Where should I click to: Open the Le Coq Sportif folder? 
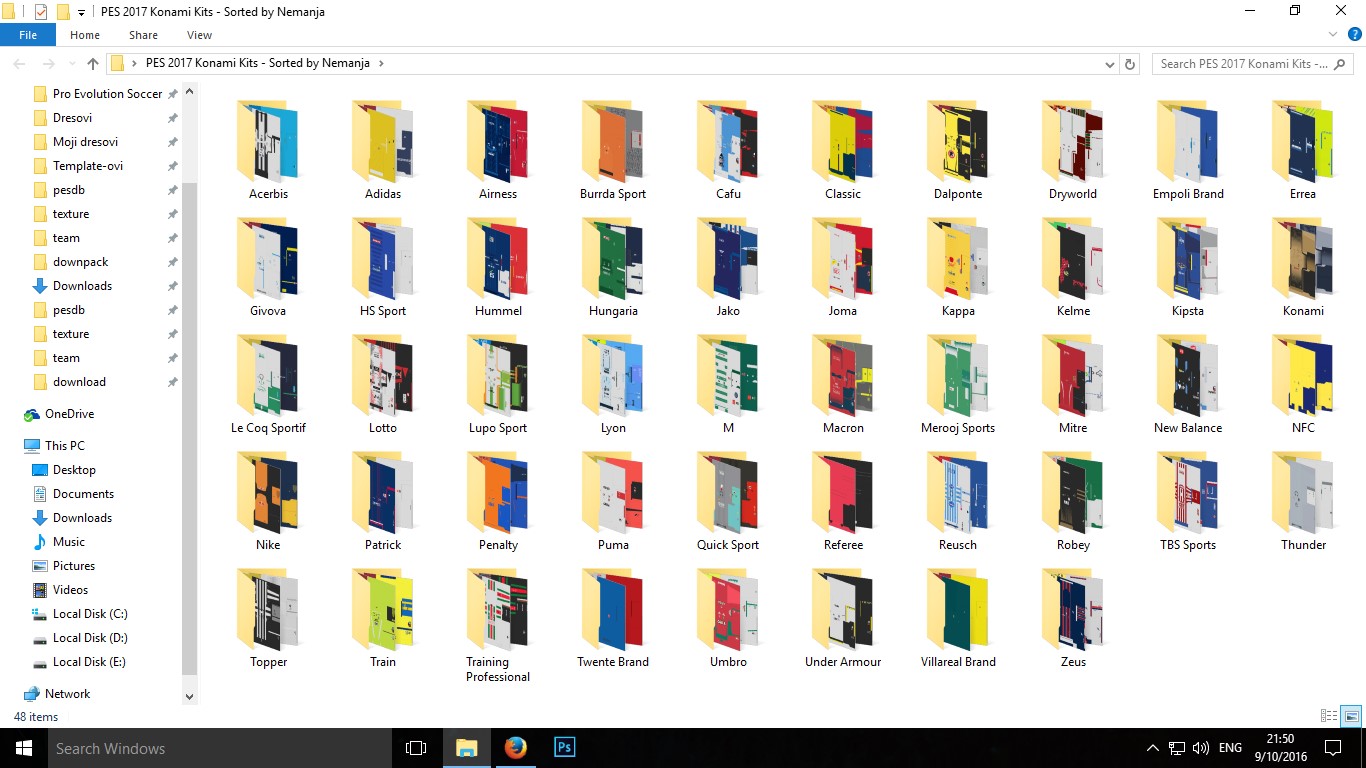(268, 384)
